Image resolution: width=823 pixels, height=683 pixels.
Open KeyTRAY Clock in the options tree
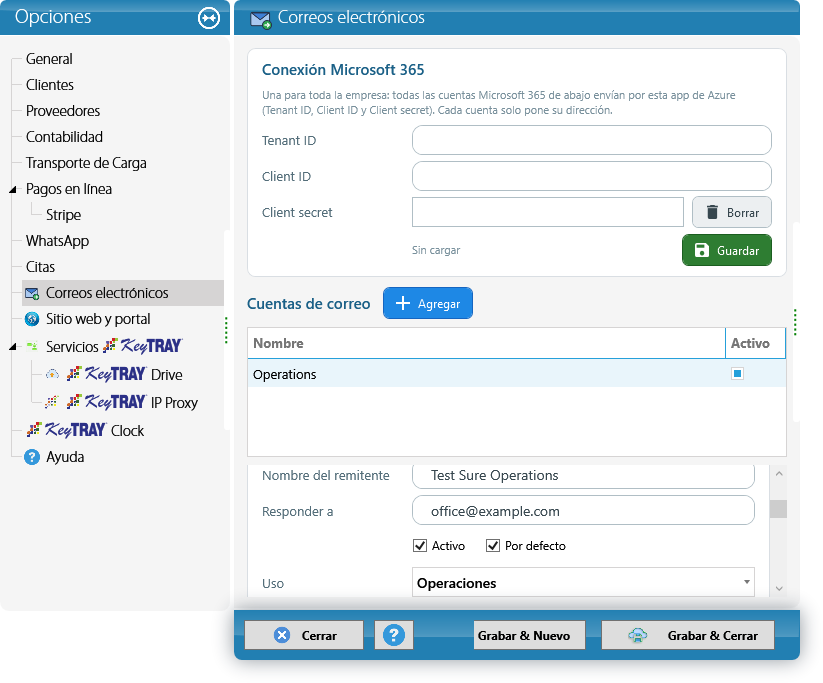(x=85, y=430)
